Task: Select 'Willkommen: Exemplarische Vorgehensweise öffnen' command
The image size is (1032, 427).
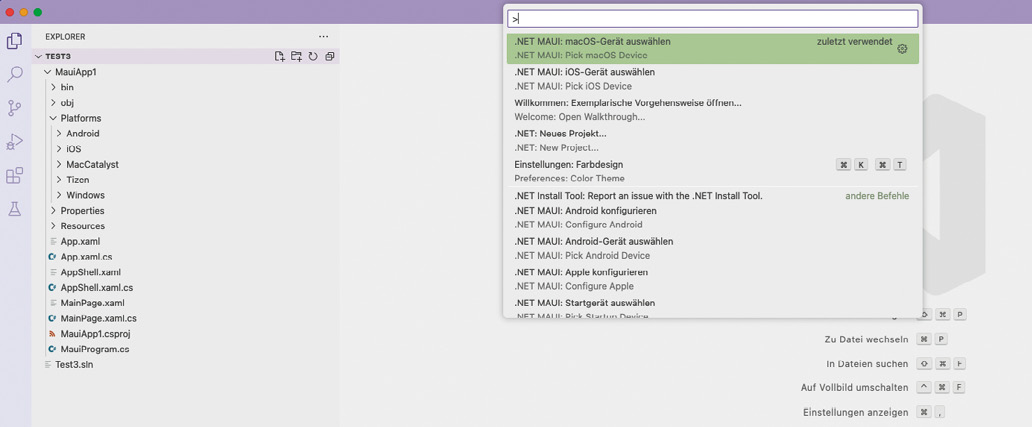Action: 713,110
